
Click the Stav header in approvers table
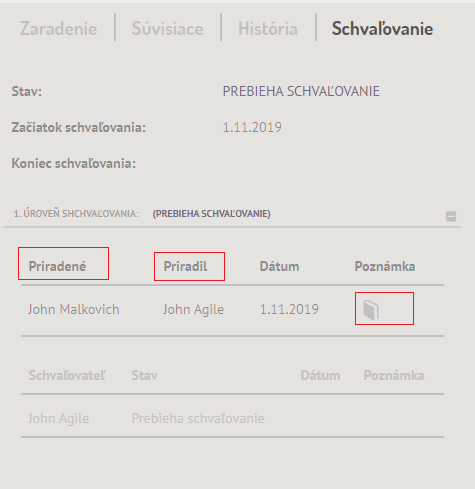point(145,375)
